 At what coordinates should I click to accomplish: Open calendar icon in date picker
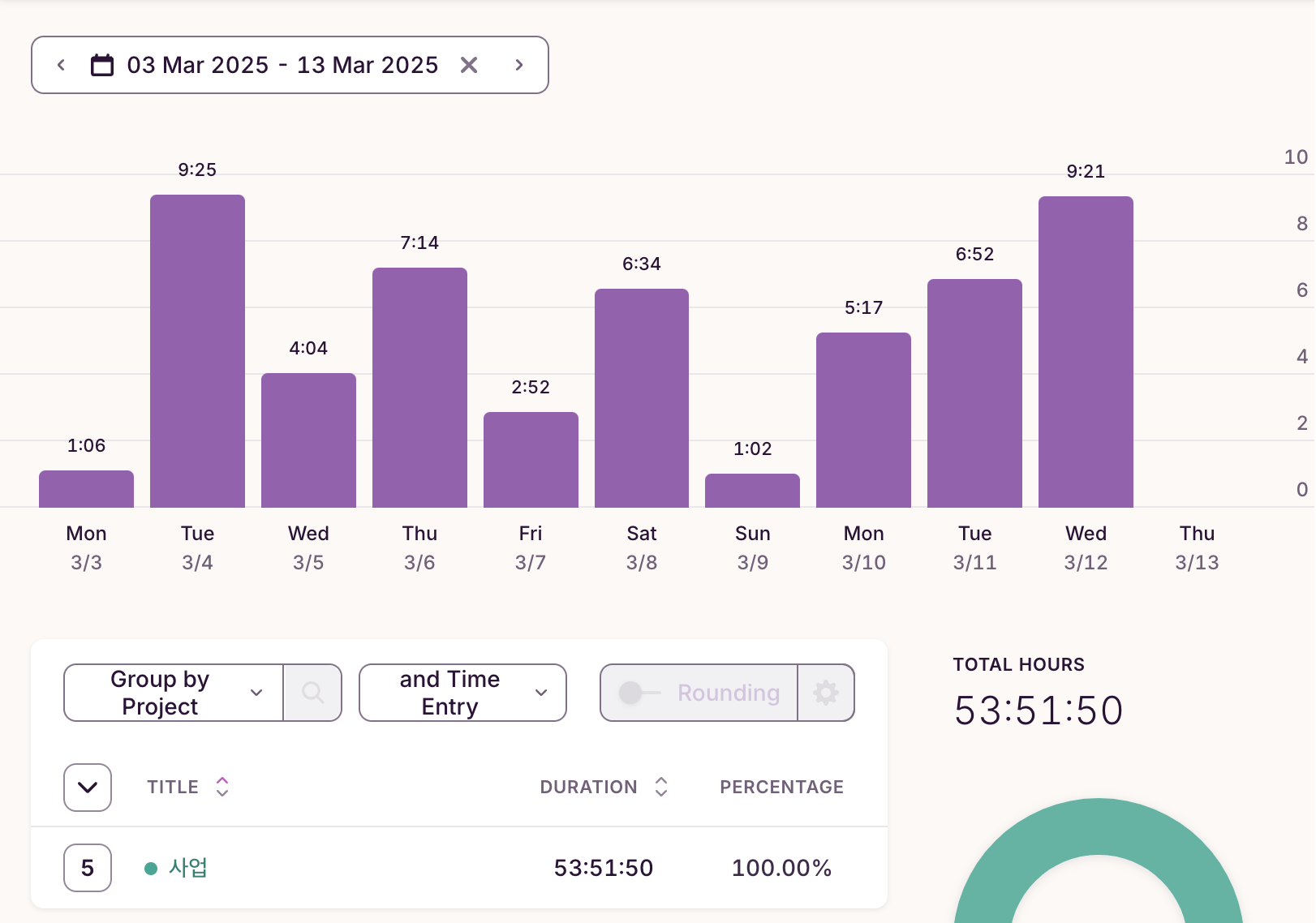pyautogui.click(x=102, y=65)
